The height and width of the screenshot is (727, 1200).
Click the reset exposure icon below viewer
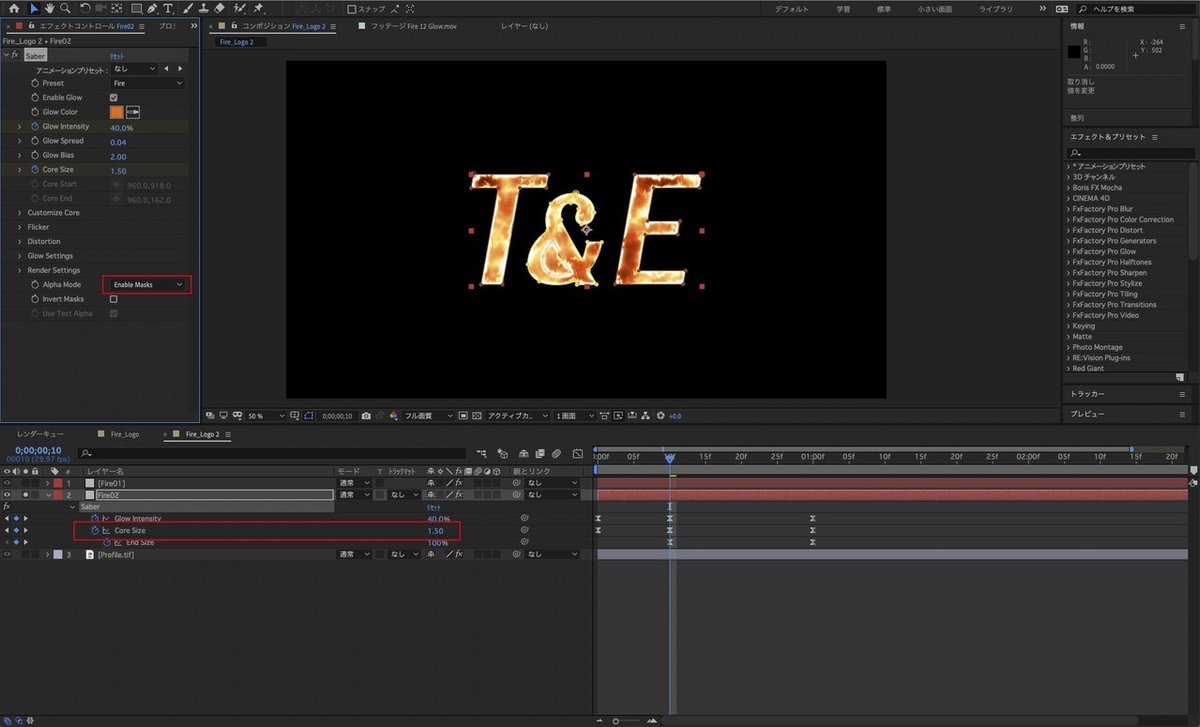coord(660,415)
